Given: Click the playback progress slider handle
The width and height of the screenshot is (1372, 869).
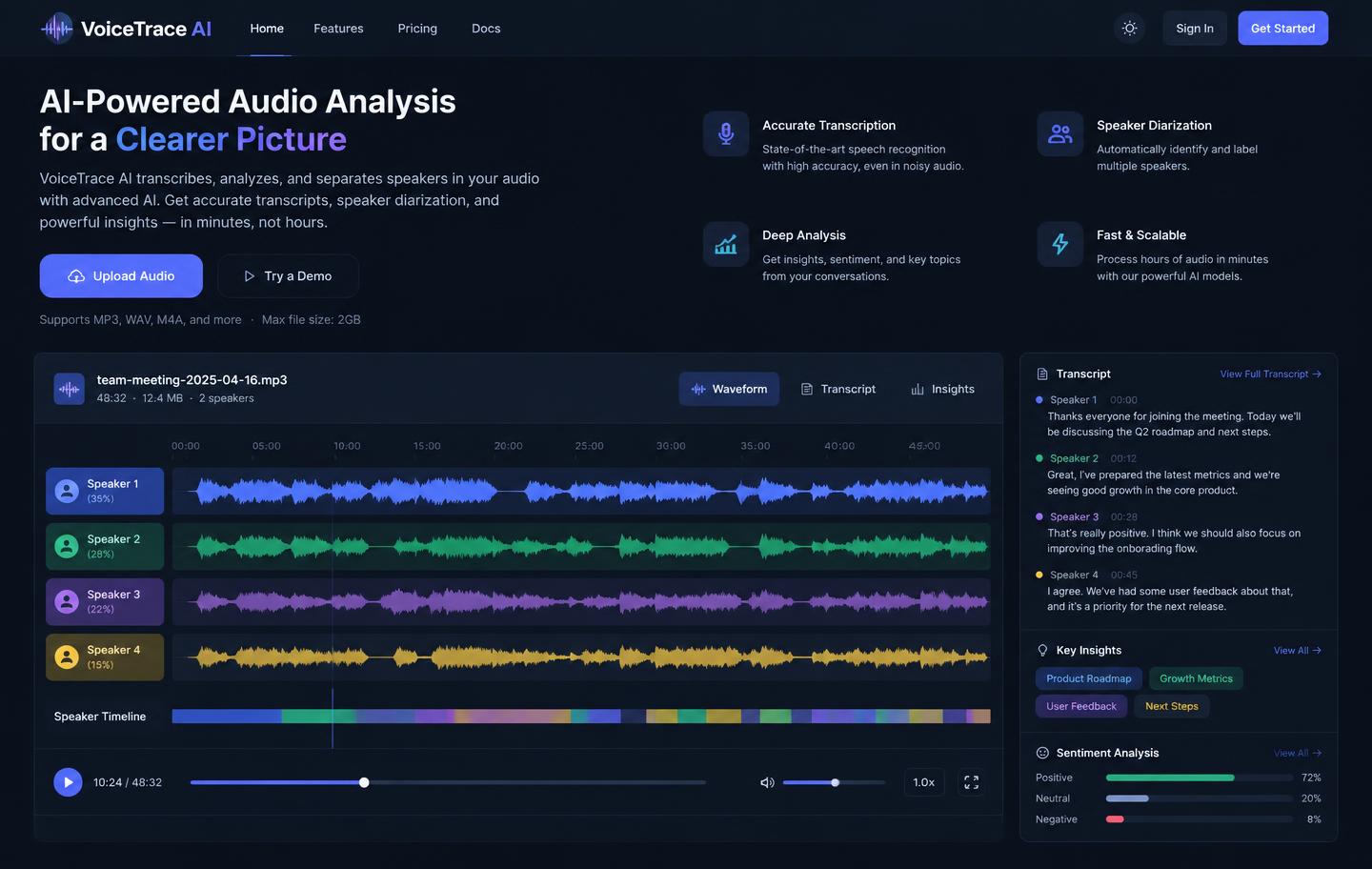Looking at the screenshot, I should point(364,782).
